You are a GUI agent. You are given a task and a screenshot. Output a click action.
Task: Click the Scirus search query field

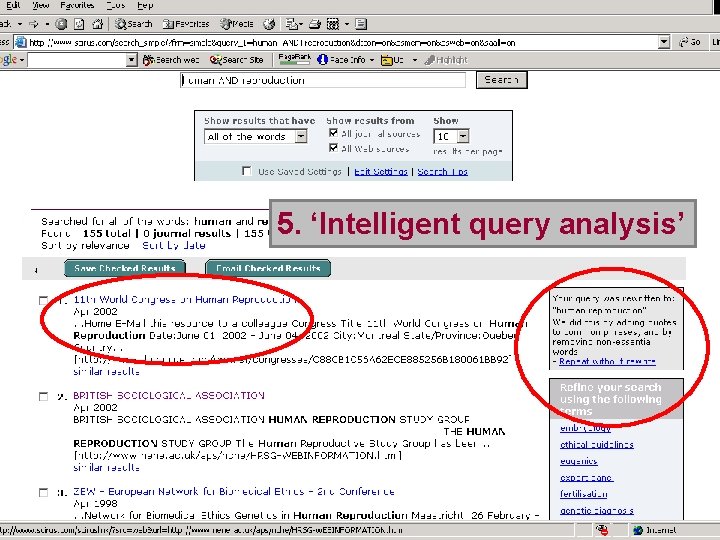[323, 80]
